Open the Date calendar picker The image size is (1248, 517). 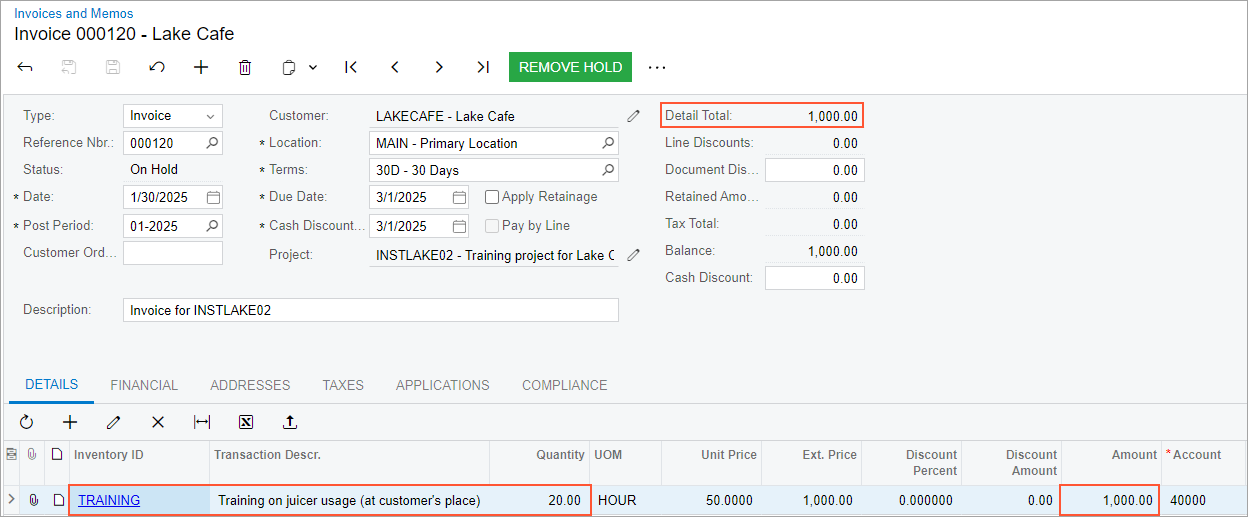tap(213, 197)
